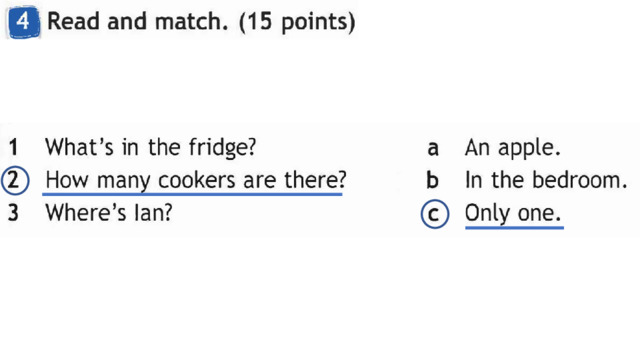Select the answer "An apple."
The height and width of the screenshot is (360, 640).
[513, 148]
